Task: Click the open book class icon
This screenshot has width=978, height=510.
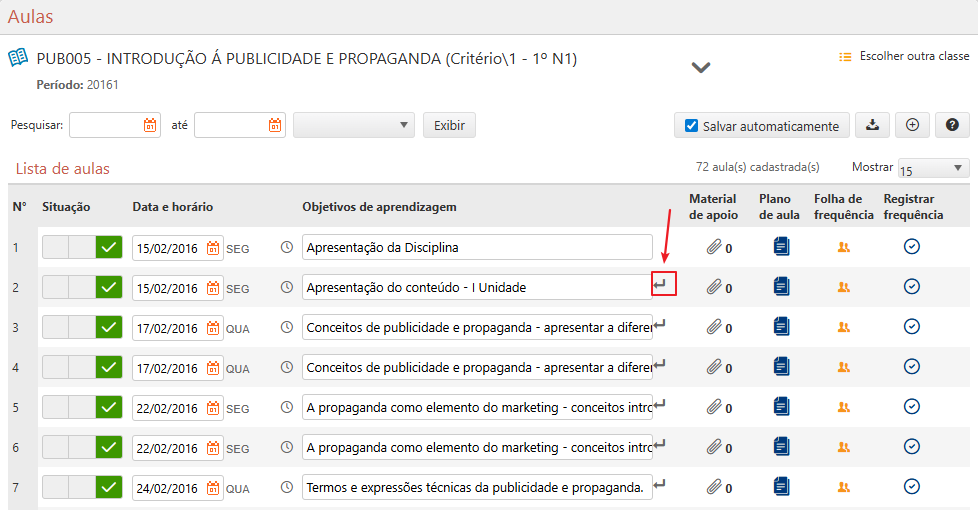Action: [18, 58]
